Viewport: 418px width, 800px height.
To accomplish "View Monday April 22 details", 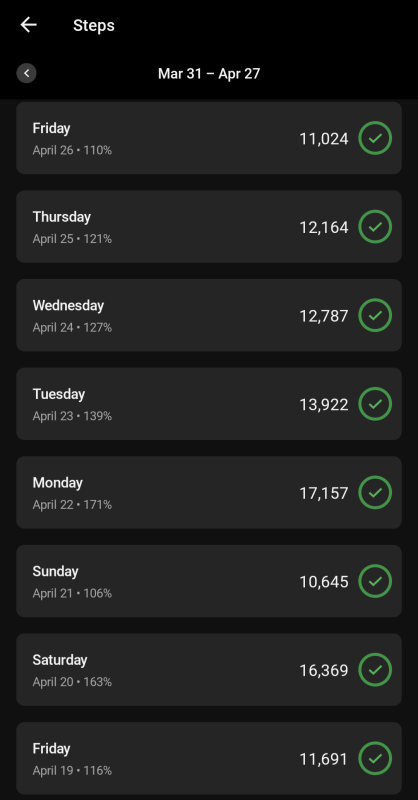I will (209, 492).
